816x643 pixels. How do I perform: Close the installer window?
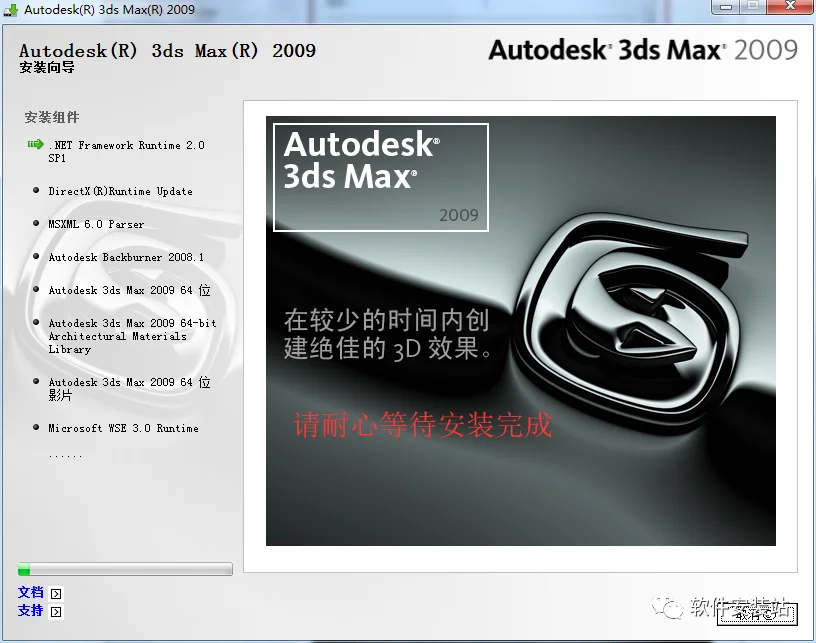(790, 6)
